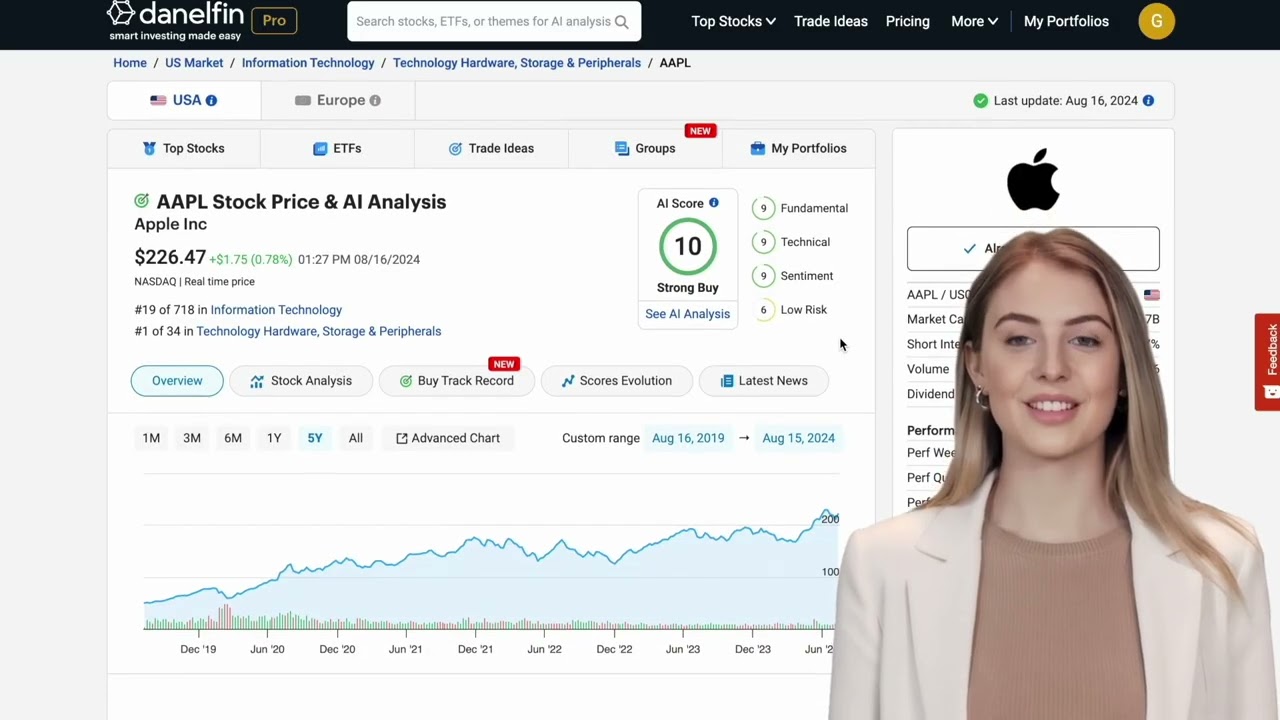Click the Technical score 9 badge

point(763,242)
